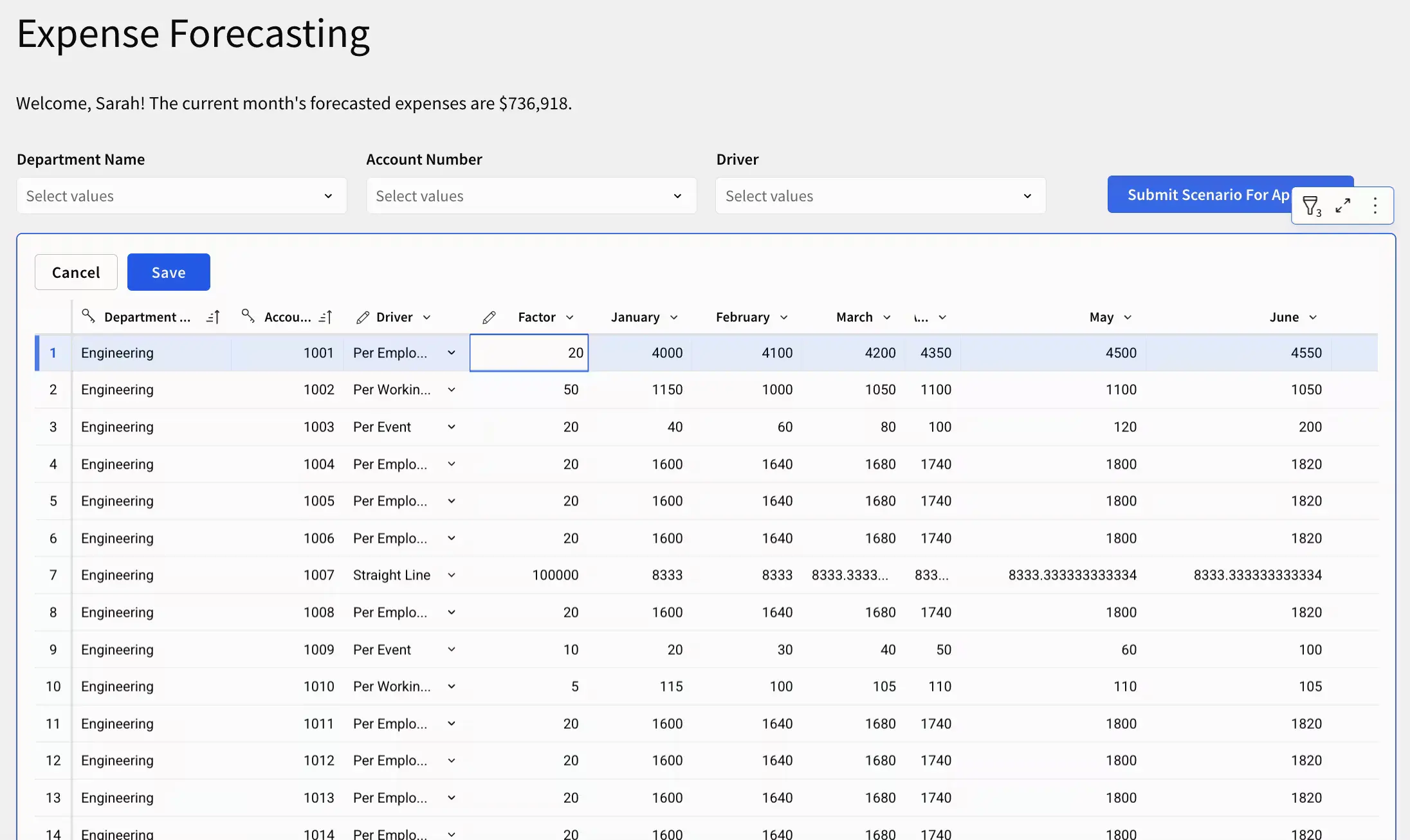Expand the Driver dropdown in row 7
Image resolution: width=1410 pixels, height=840 pixels.
click(452, 575)
